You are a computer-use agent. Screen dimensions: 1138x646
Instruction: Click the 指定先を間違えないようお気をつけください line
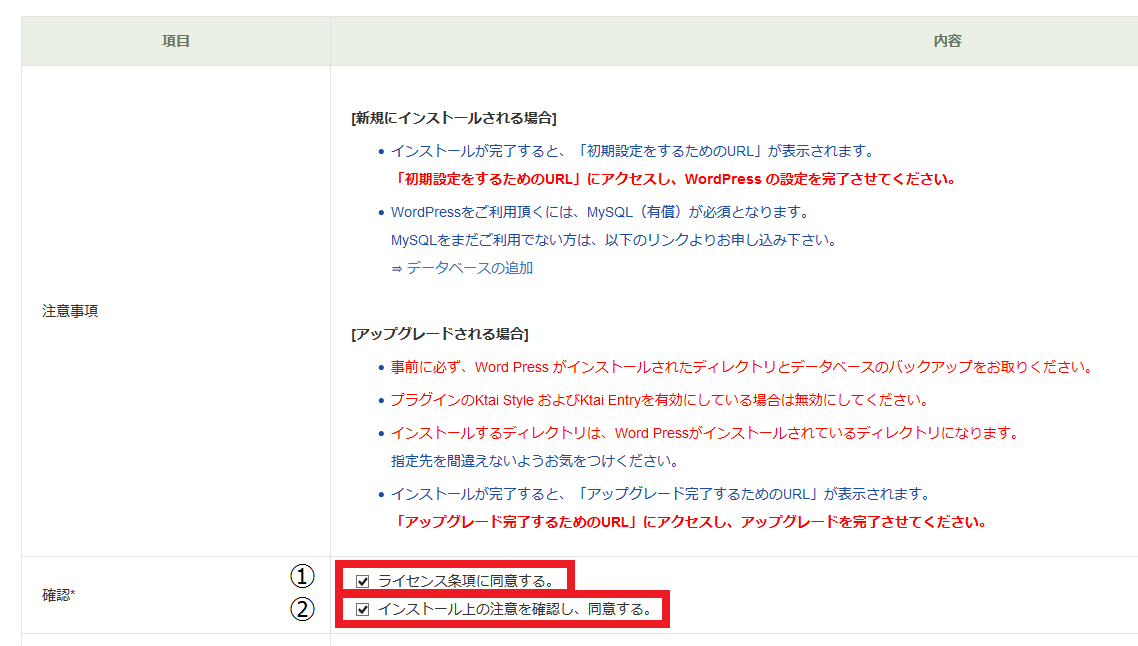click(534, 461)
